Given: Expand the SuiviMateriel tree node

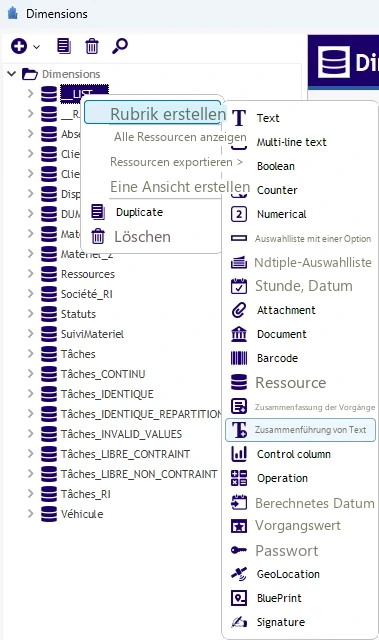Looking at the screenshot, I should tap(31, 333).
